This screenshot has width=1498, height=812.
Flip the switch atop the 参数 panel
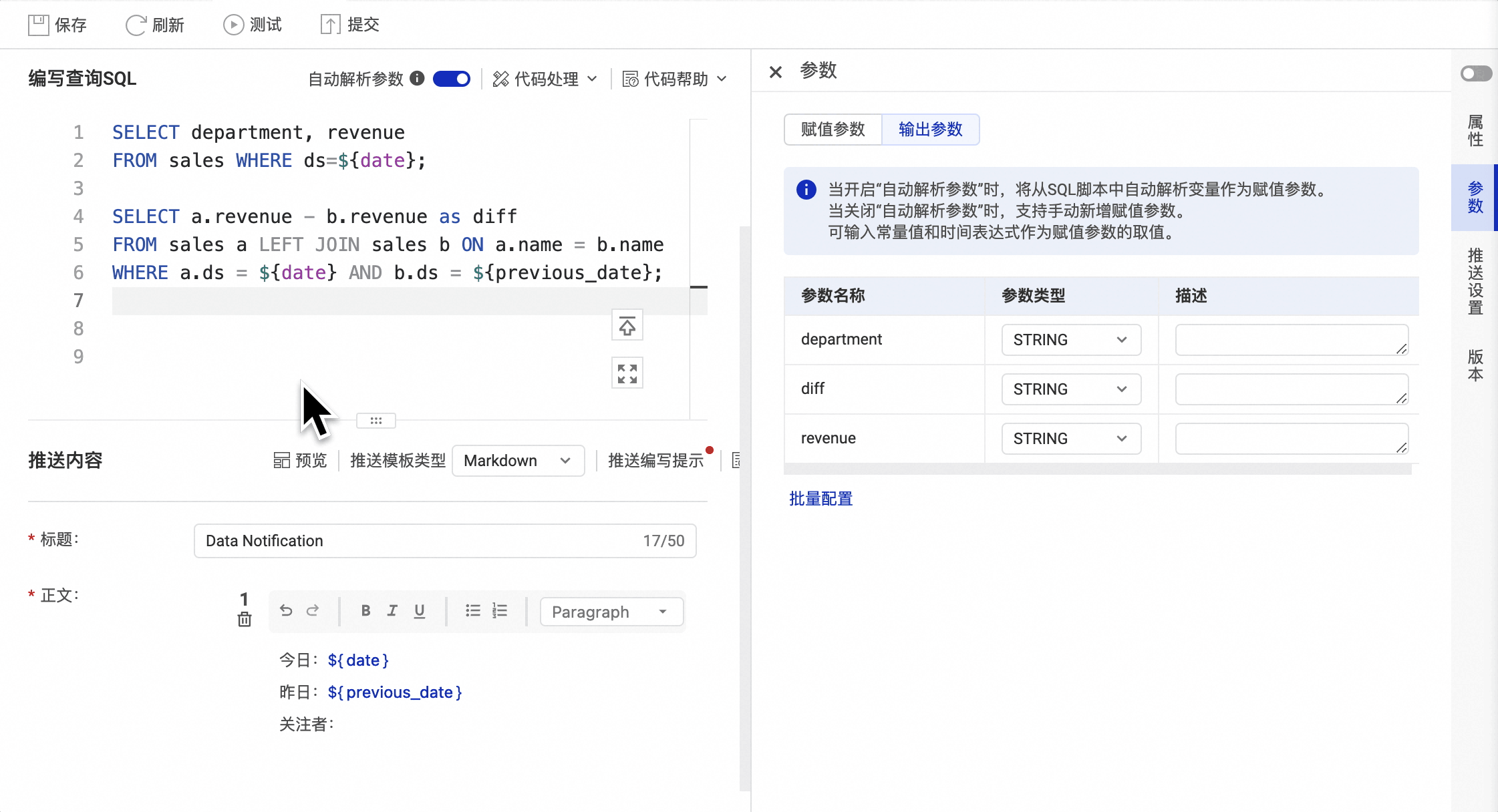point(1475,73)
